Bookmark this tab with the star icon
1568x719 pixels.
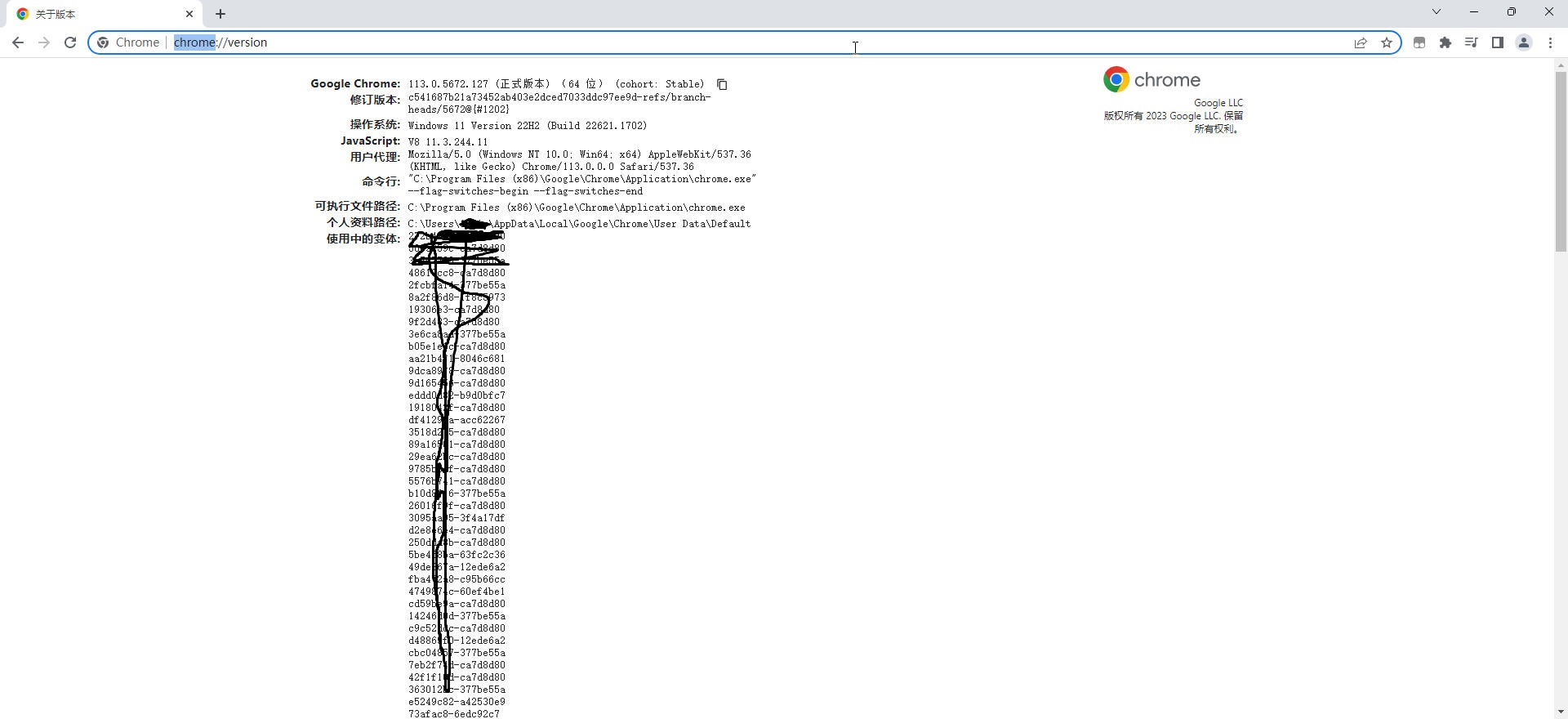1387,42
